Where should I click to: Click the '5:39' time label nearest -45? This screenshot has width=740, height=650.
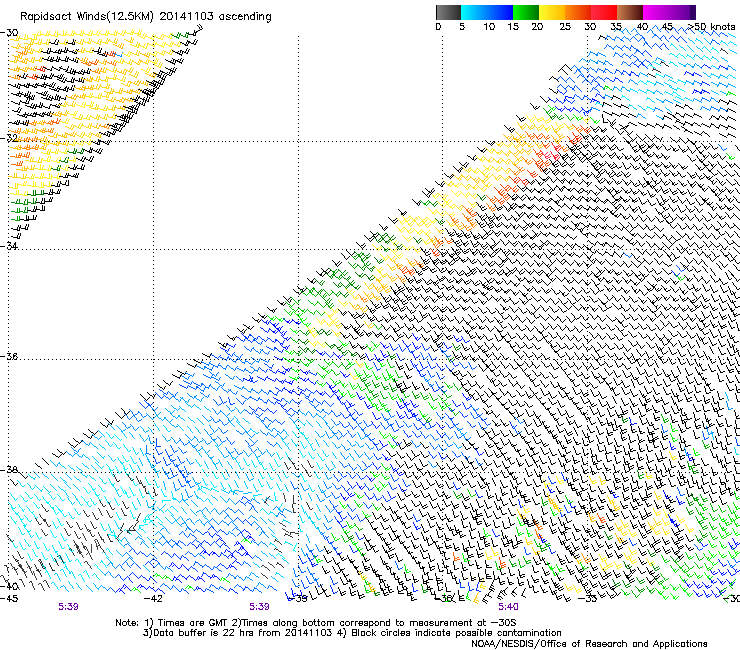[x=68, y=607]
